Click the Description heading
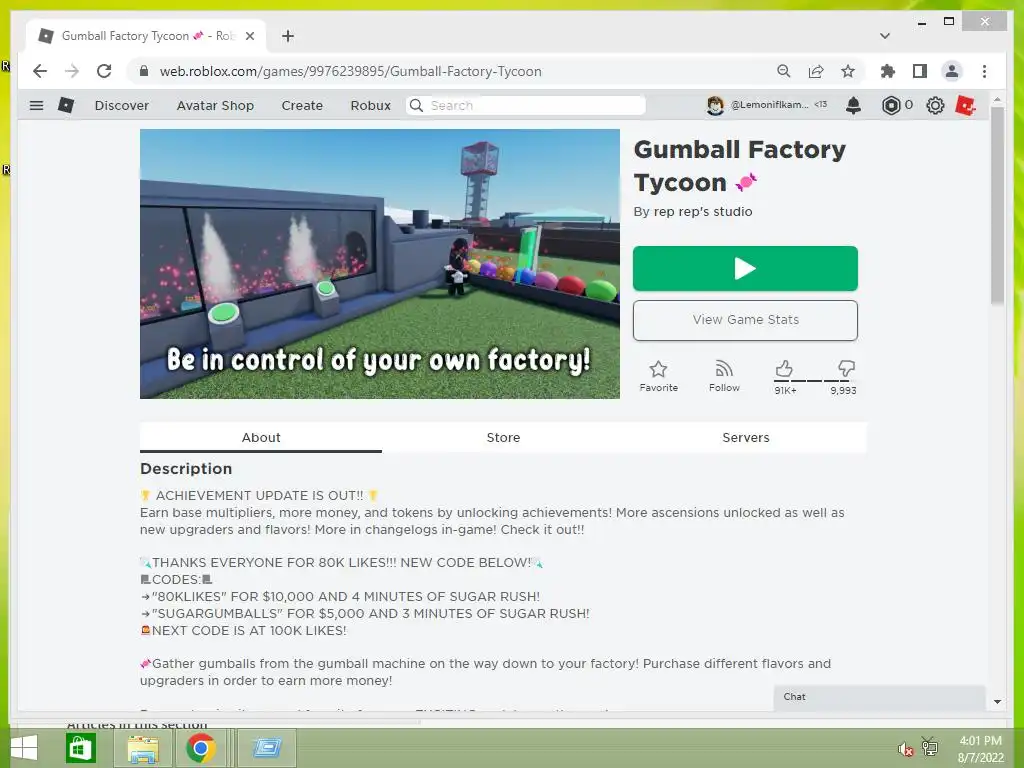Viewport: 1024px width, 768px height. (186, 469)
